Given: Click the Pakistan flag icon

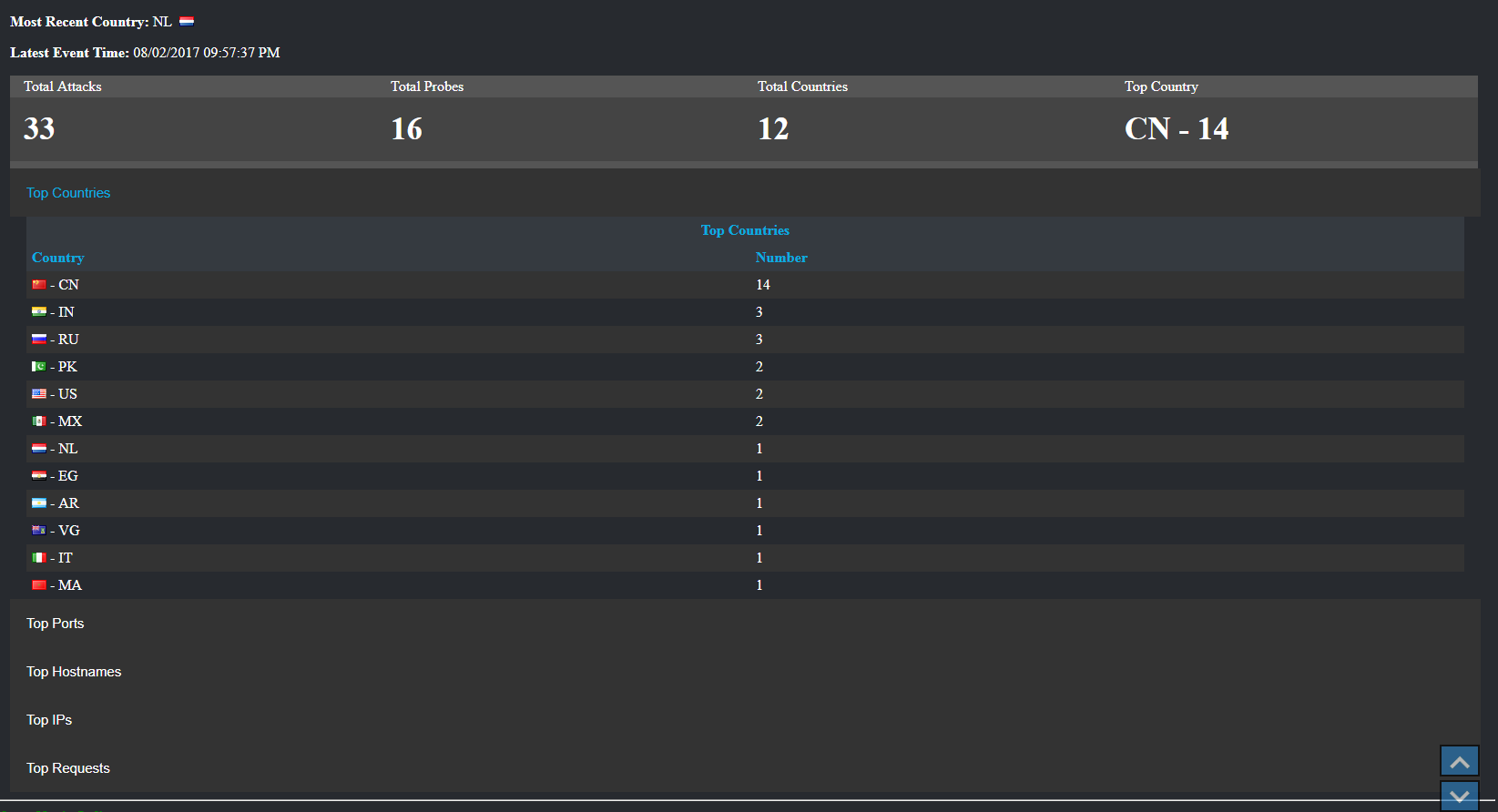Looking at the screenshot, I should click(x=39, y=367).
